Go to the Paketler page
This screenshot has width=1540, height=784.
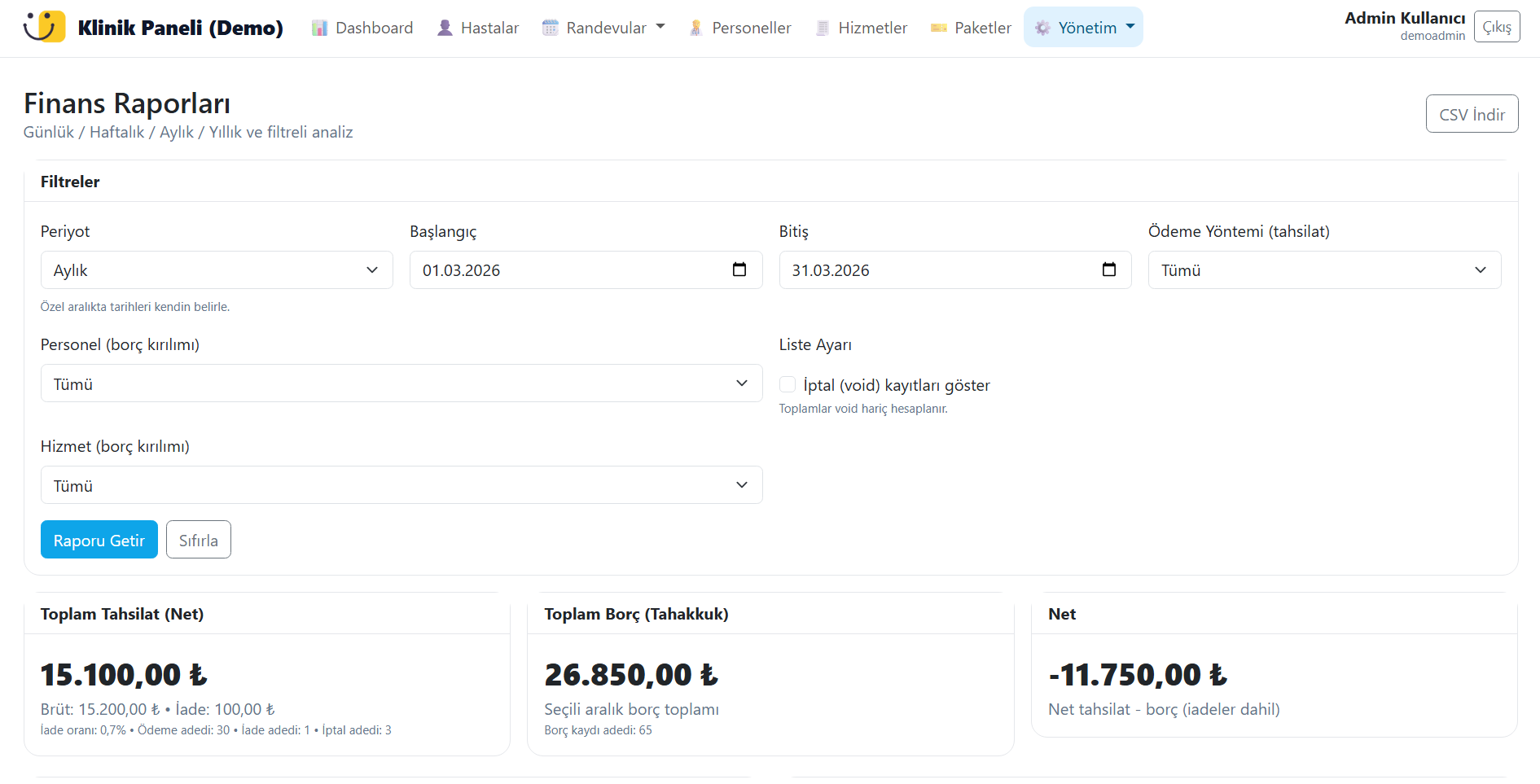click(x=982, y=28)
